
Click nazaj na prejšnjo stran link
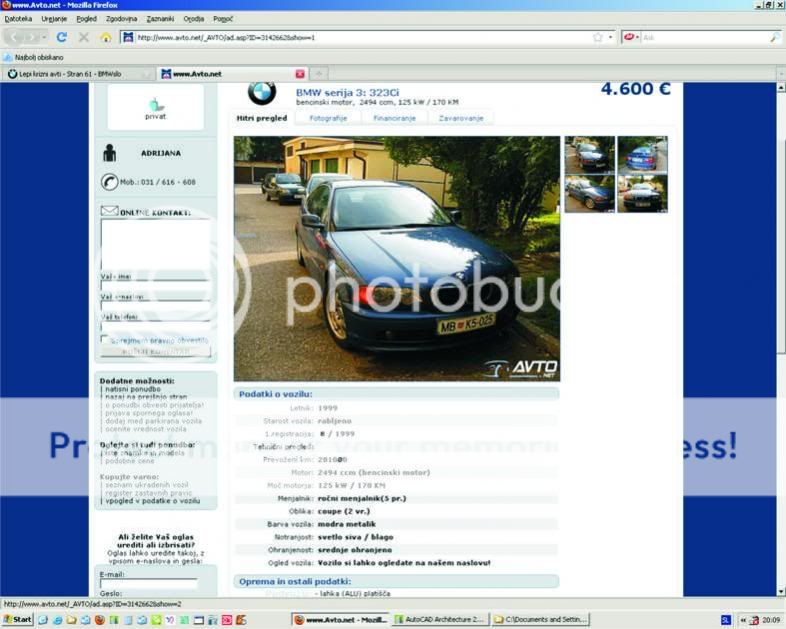pos(146,396)
